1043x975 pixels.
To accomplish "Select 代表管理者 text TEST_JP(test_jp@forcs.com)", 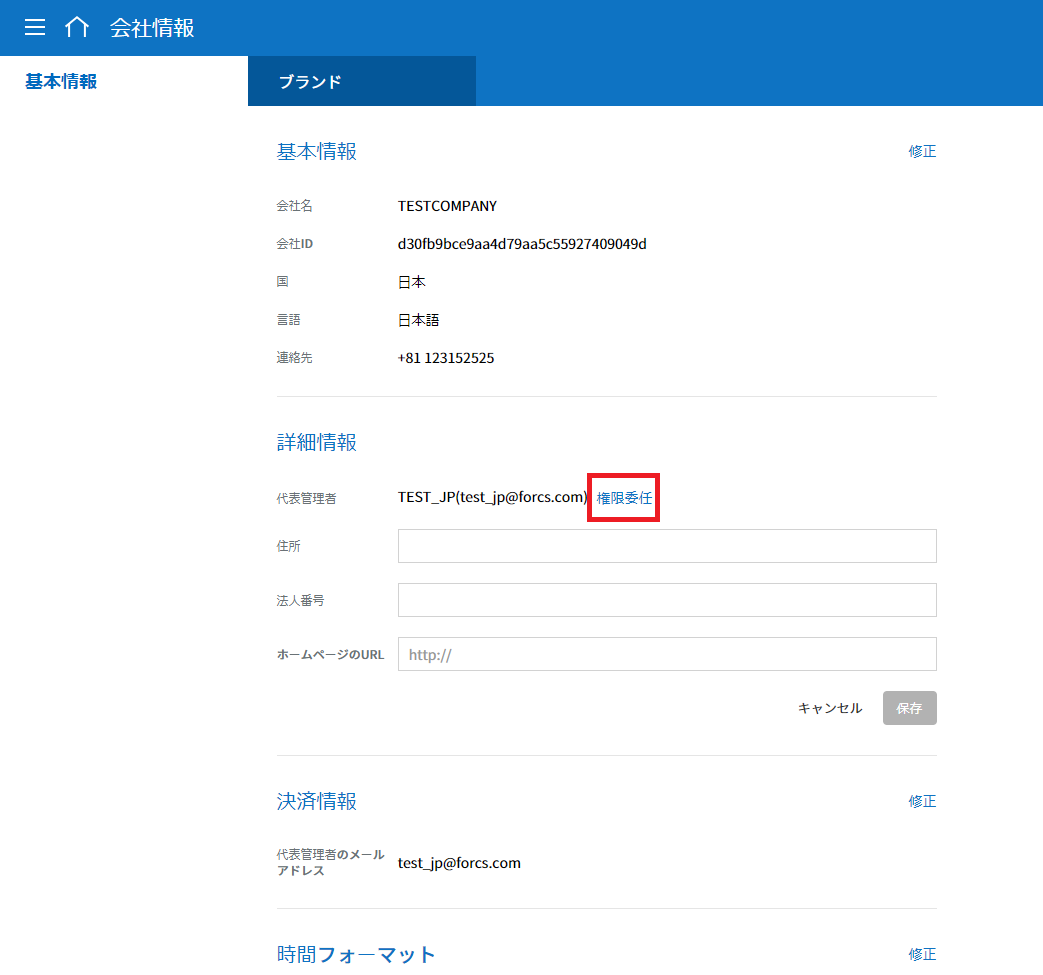I will point(493,497).
